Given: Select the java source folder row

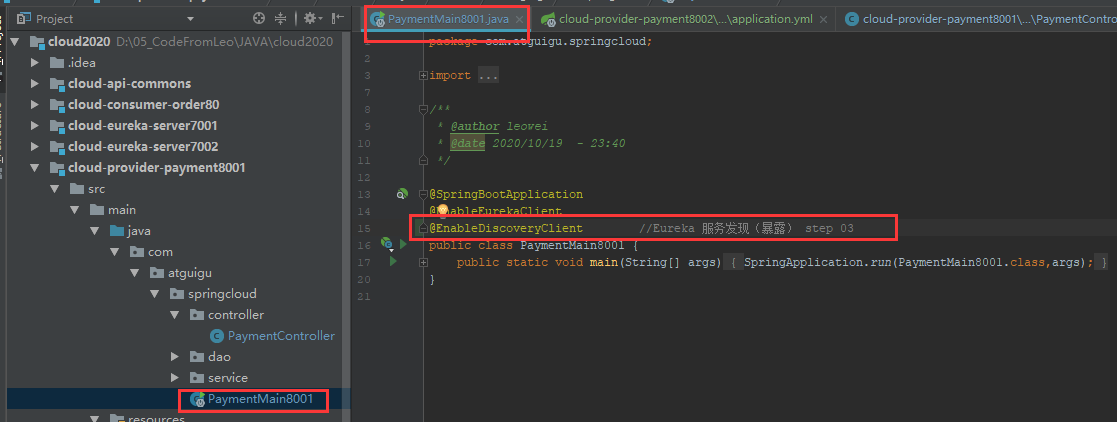Looking at the screenshot, I should click(179, 231).
